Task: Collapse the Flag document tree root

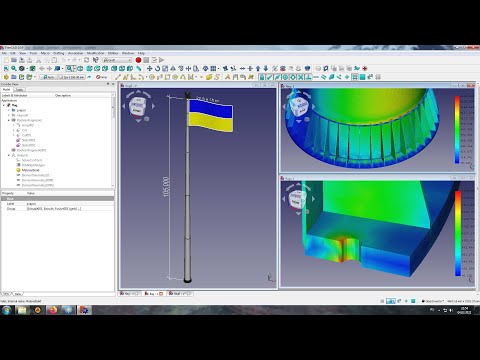Action: pos(4,105)
